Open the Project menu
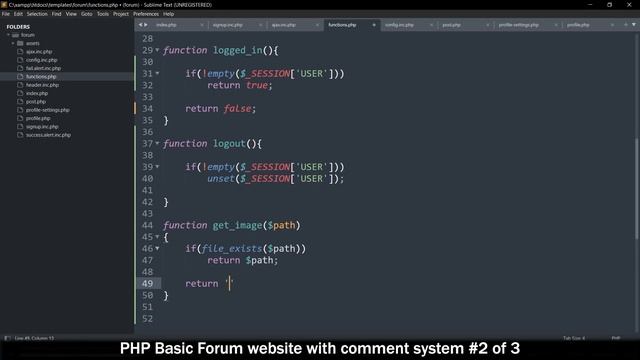Viewport: 640px width, 360px height. coord(121,14)
